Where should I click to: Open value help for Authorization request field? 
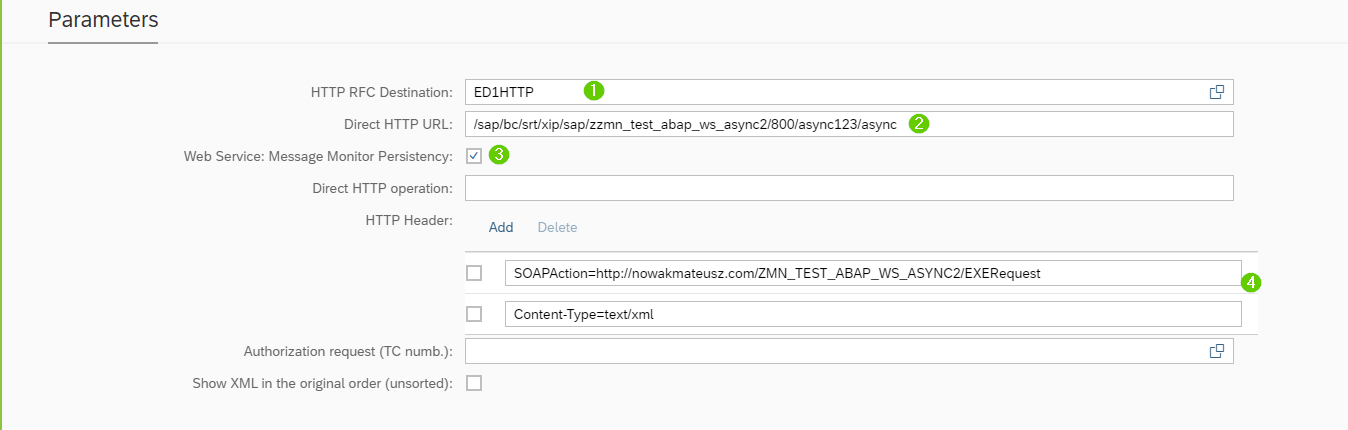(x=1217, y=351)
